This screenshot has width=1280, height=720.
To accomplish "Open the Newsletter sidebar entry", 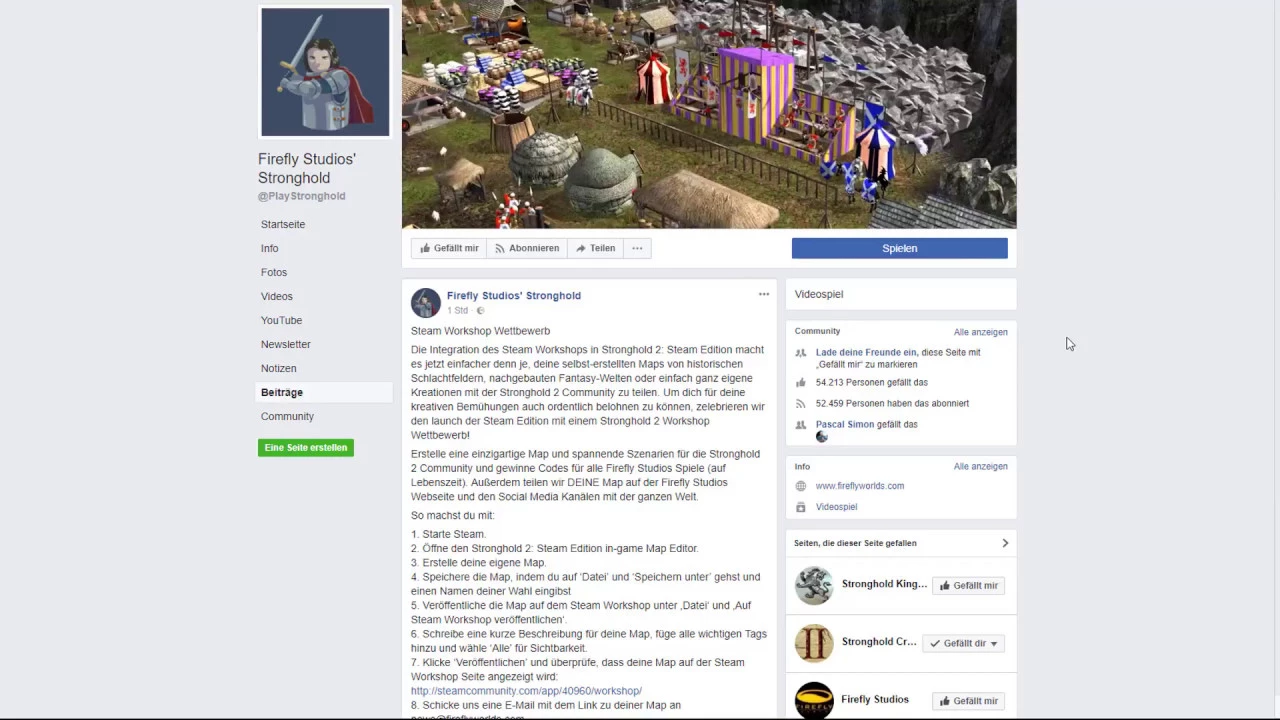I will pos(286,344).
